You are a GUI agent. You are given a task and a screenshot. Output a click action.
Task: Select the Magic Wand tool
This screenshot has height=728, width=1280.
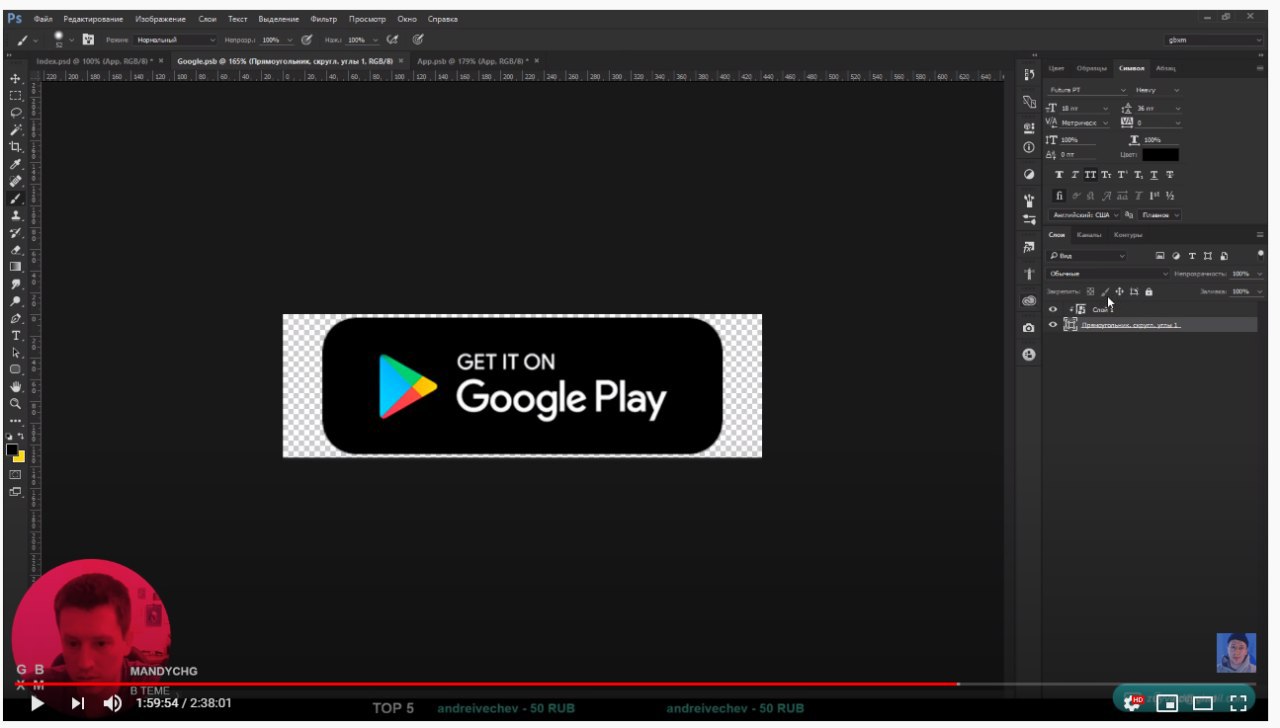tap(15, 129)
